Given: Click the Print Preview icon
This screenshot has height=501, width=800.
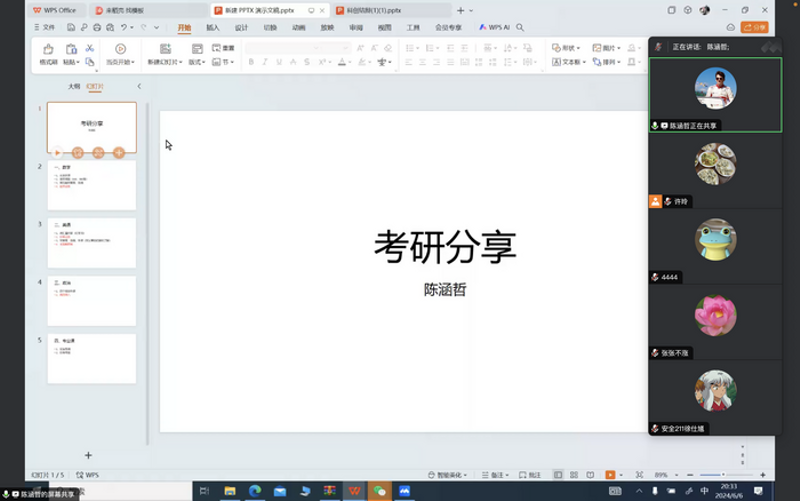Looking at the screenshot, I should tap(110, 28).
